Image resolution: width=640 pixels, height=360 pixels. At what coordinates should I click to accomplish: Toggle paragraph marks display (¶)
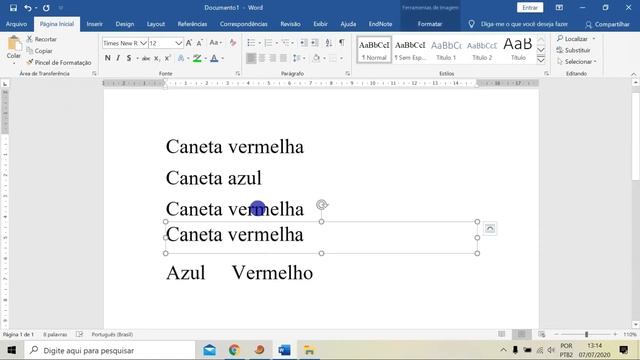[x=342, y=42]
